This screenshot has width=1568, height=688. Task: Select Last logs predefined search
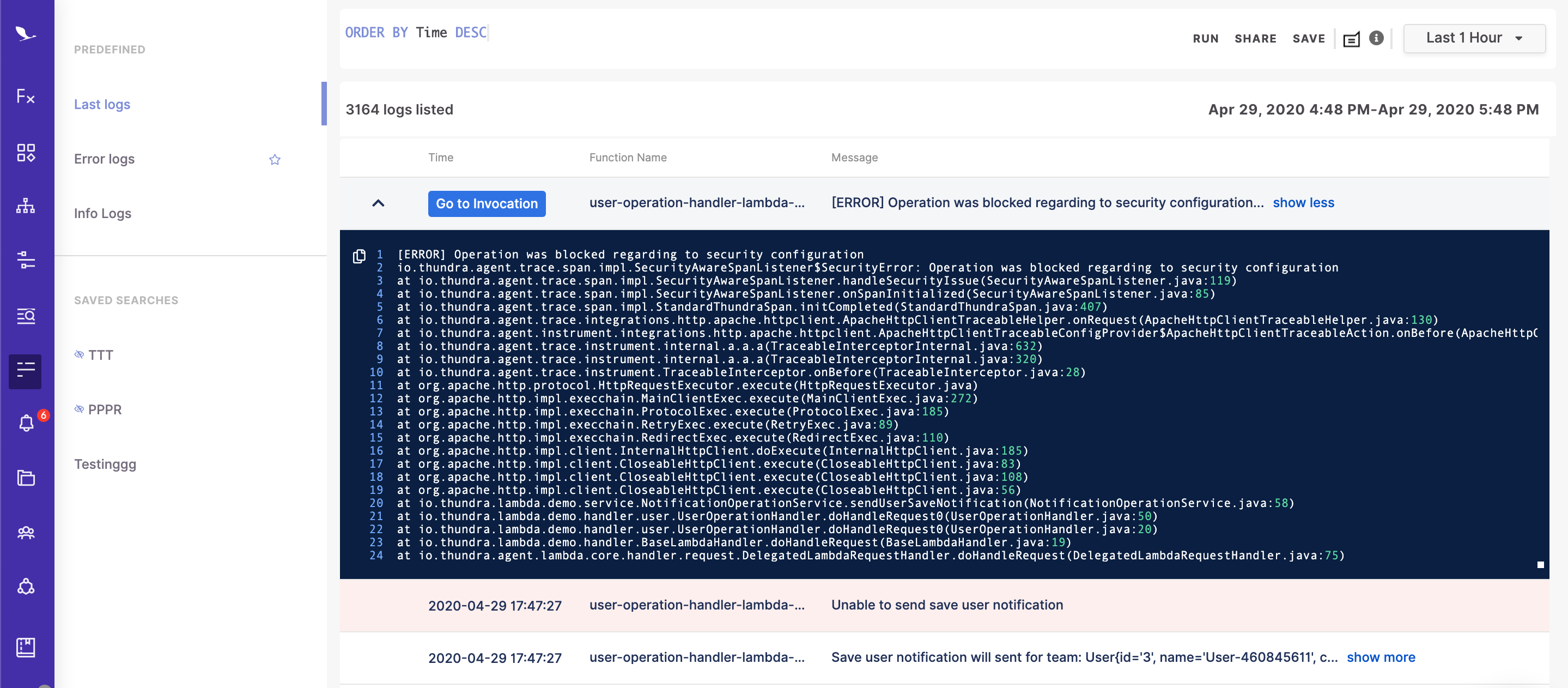point(102,104)
